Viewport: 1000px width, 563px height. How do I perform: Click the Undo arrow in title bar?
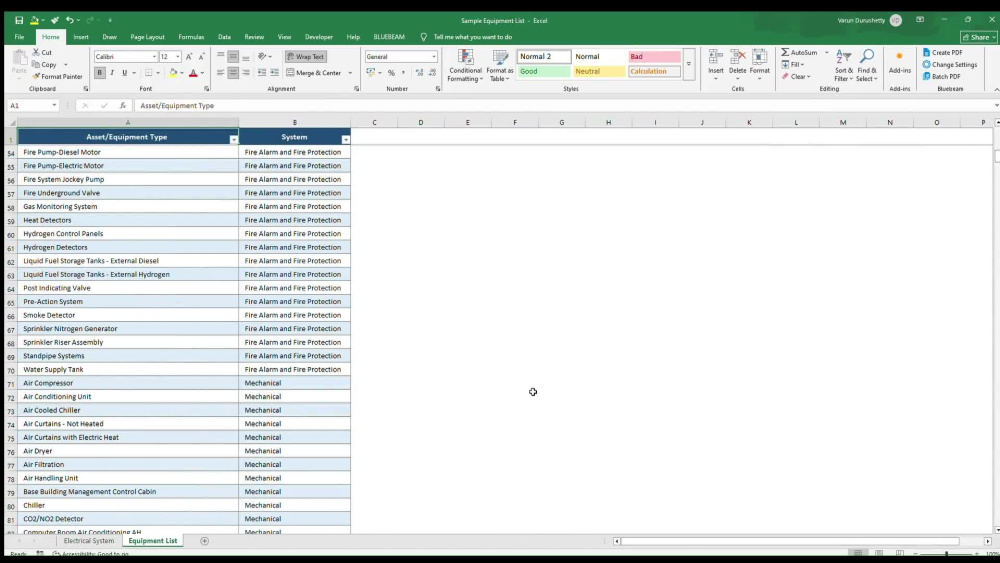pyautogui.click(x=69, y=20)
